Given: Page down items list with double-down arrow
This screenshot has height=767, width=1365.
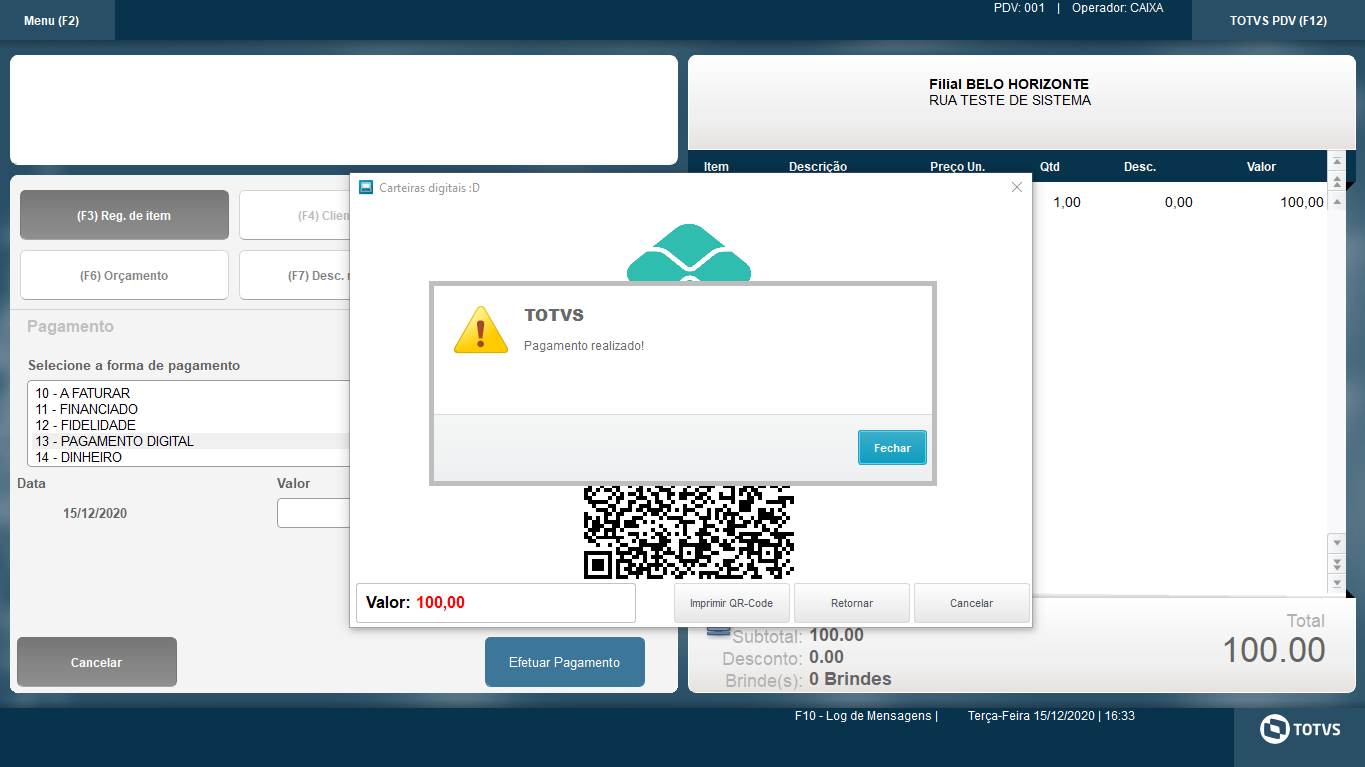Looking at the screenshot, I should [x=1336, y=563].
